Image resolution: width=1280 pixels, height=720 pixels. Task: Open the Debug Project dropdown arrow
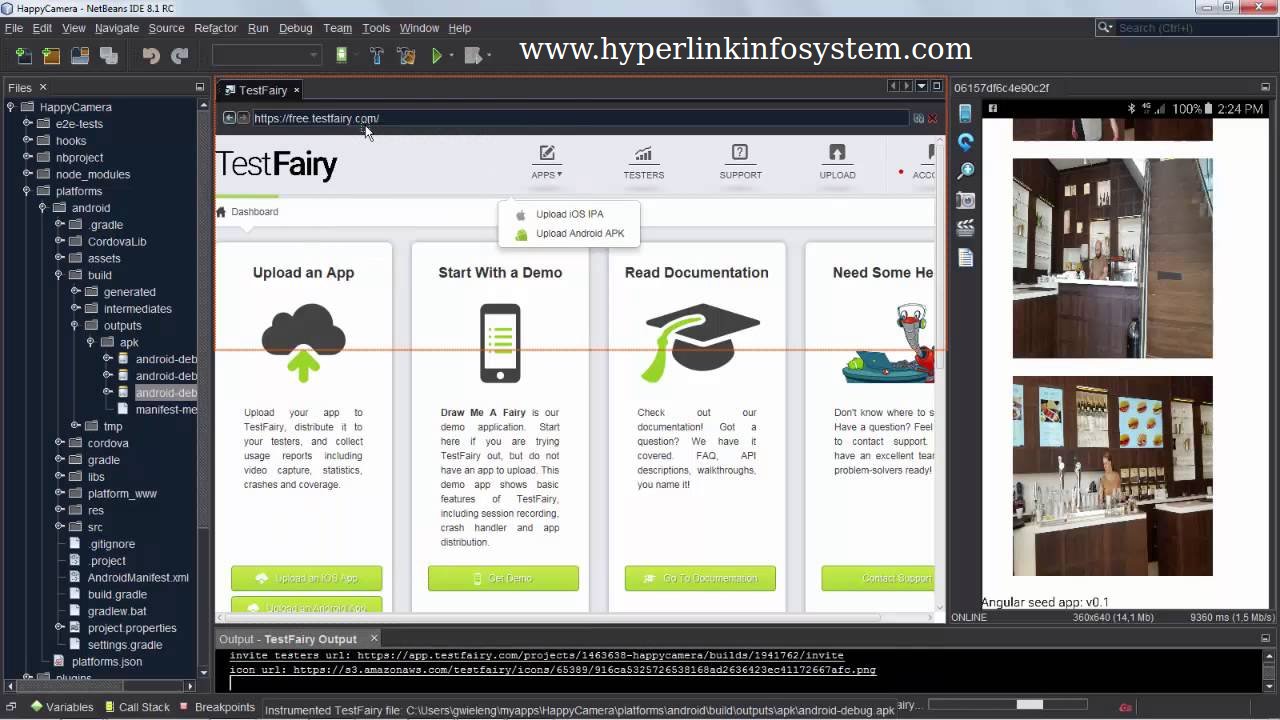click(490, 56)
